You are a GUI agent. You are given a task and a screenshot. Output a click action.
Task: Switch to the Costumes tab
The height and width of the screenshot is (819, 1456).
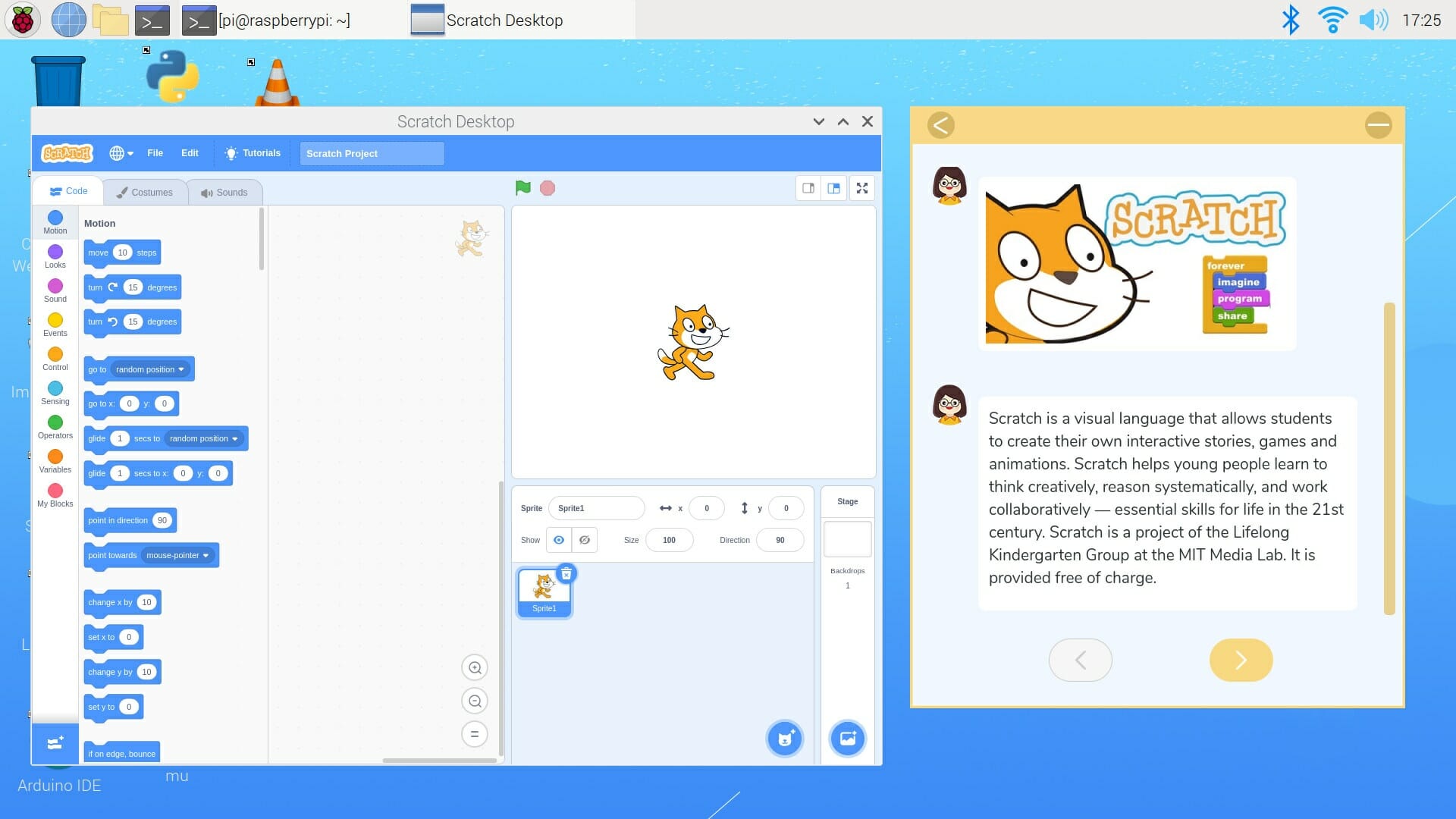click(144, 193)
